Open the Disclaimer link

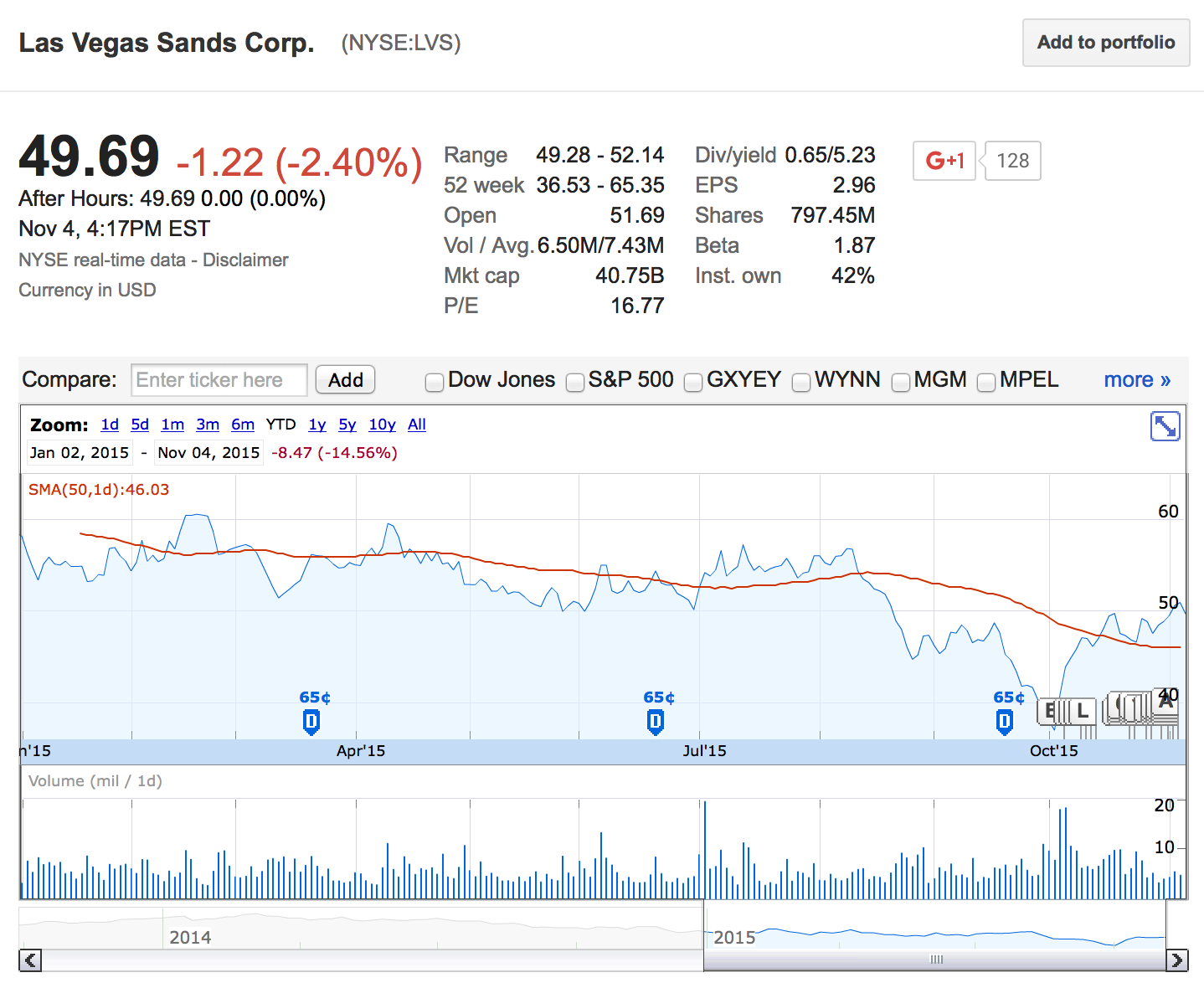245,260
